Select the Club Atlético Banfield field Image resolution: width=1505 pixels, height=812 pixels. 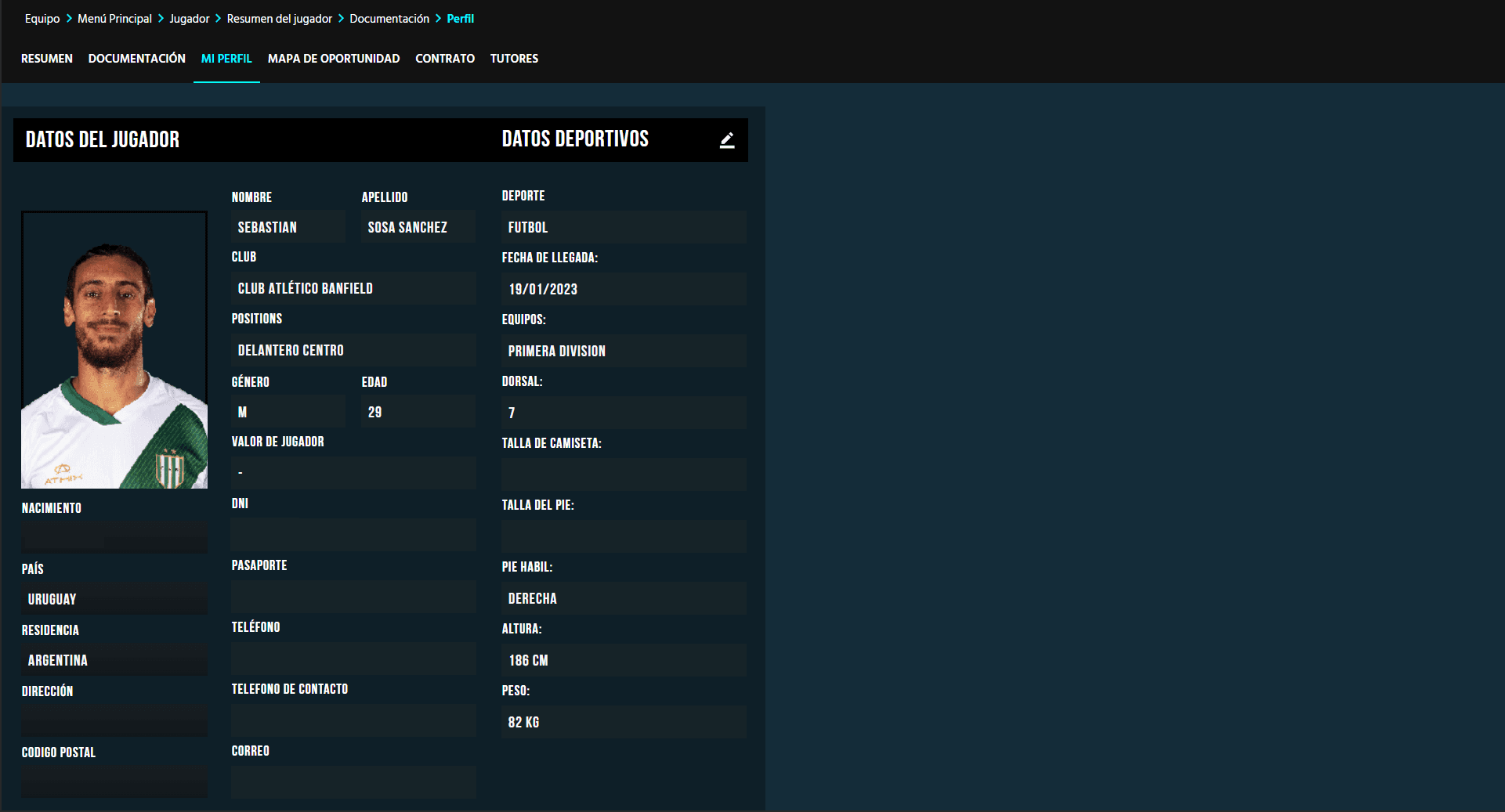coord(353,288)
